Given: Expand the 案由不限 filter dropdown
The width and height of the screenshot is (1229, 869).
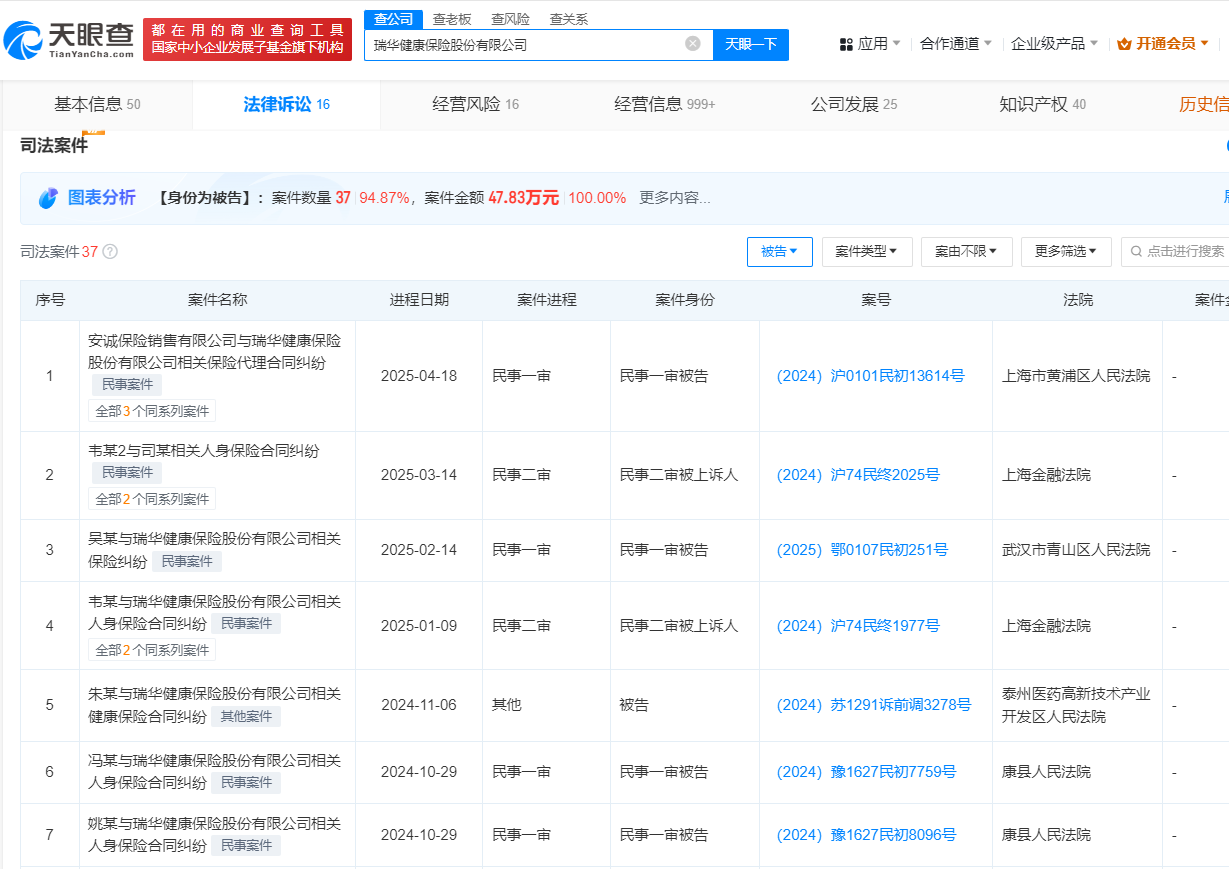Looking at the screenshot, I should (x=967, y=252).
